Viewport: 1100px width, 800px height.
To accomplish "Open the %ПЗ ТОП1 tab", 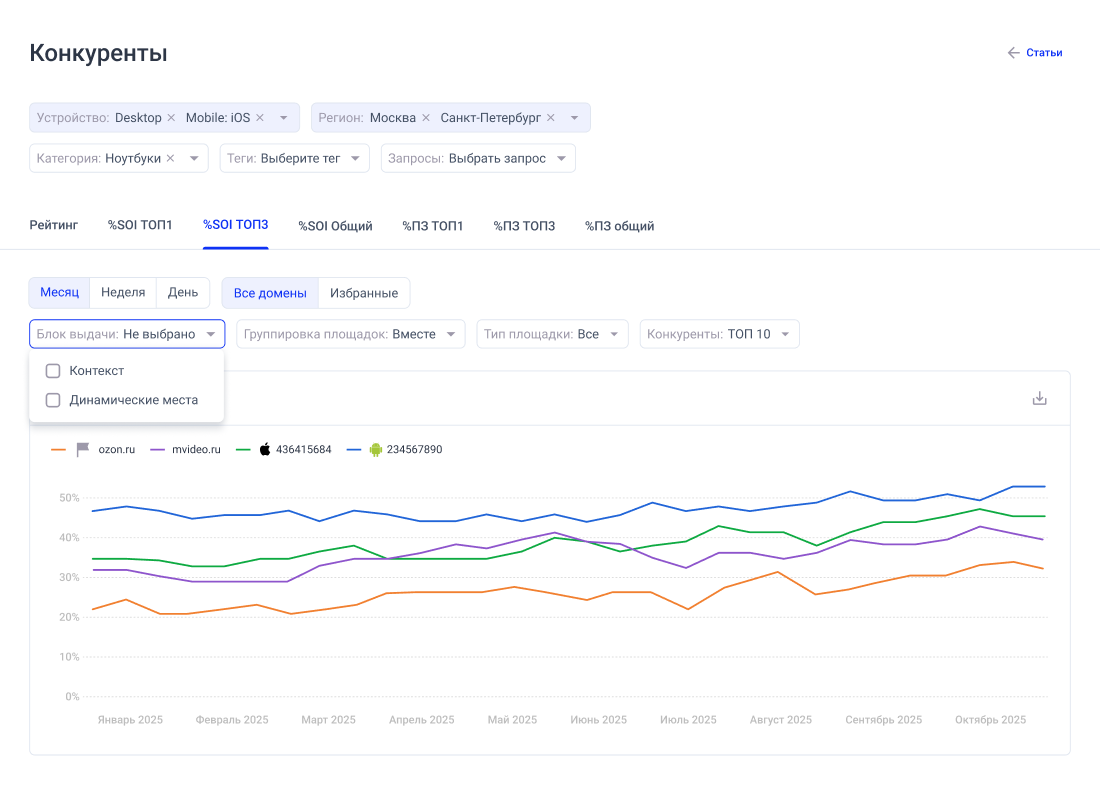I will click(x=432, y=226).
